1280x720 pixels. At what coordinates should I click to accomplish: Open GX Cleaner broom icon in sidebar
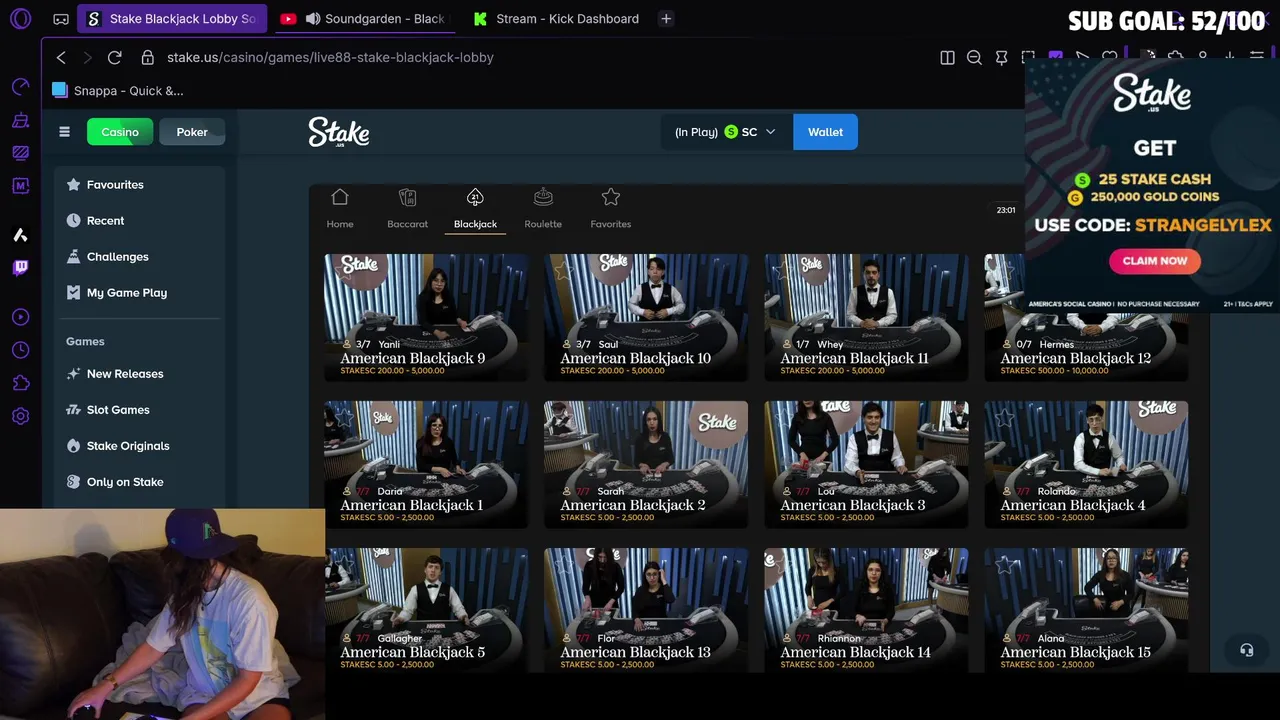tap(20, 120)
